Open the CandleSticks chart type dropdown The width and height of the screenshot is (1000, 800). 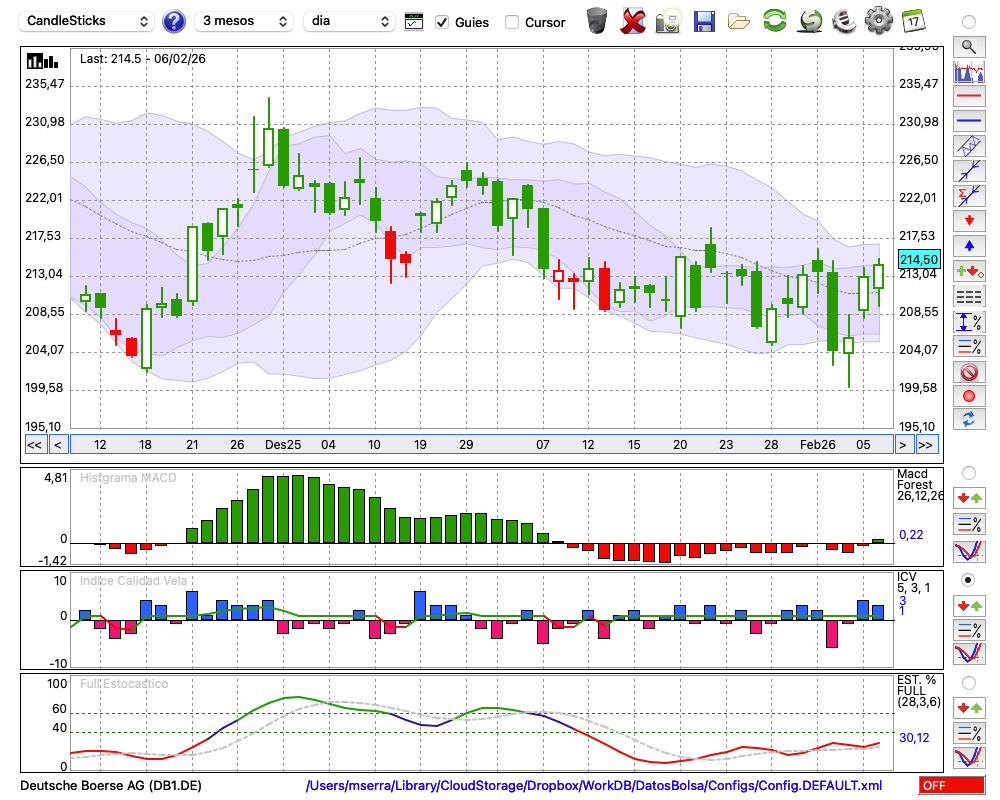pyautogui.click(x=88, y=21)
